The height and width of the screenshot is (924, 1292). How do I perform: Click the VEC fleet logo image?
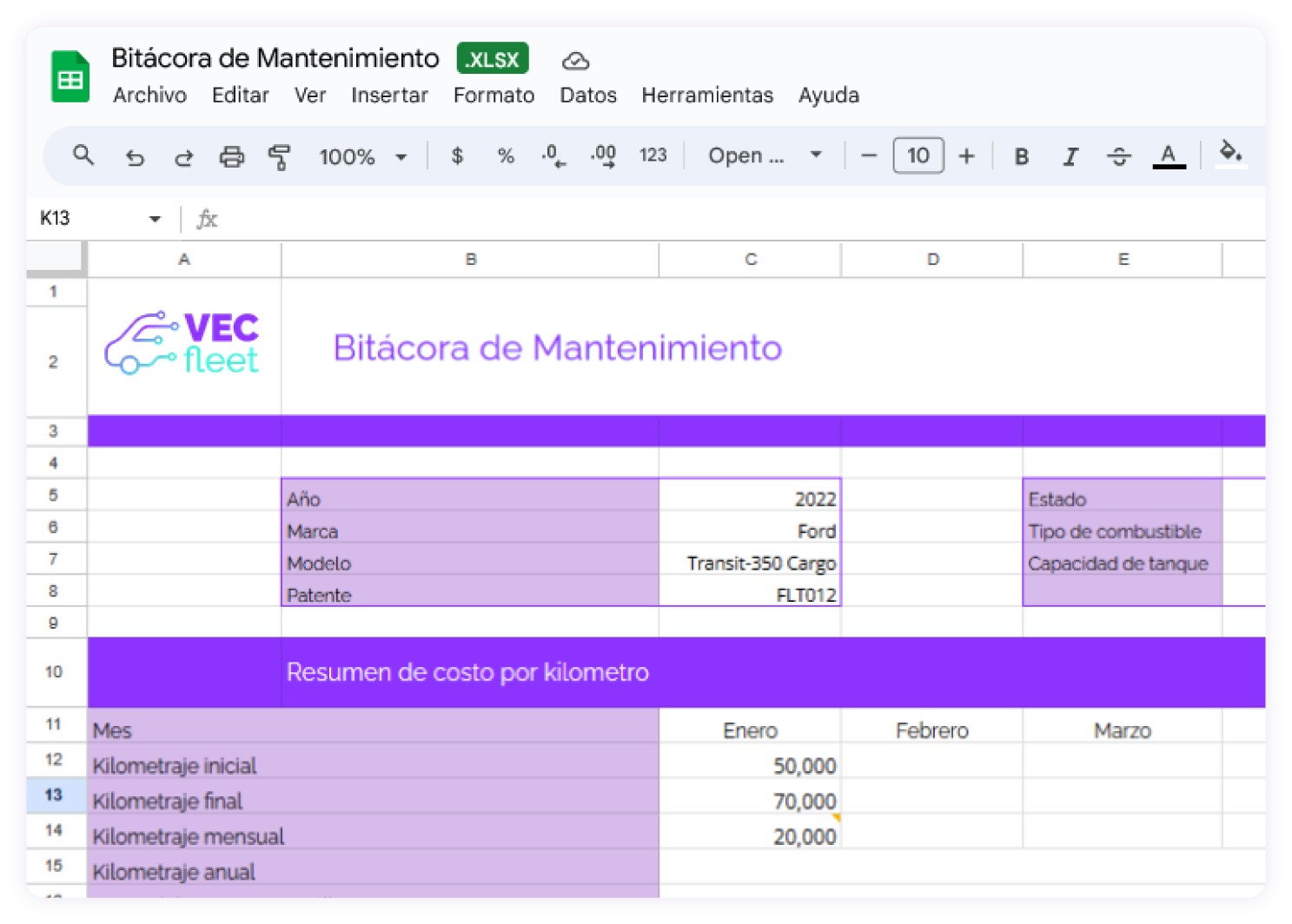[182, 344]
